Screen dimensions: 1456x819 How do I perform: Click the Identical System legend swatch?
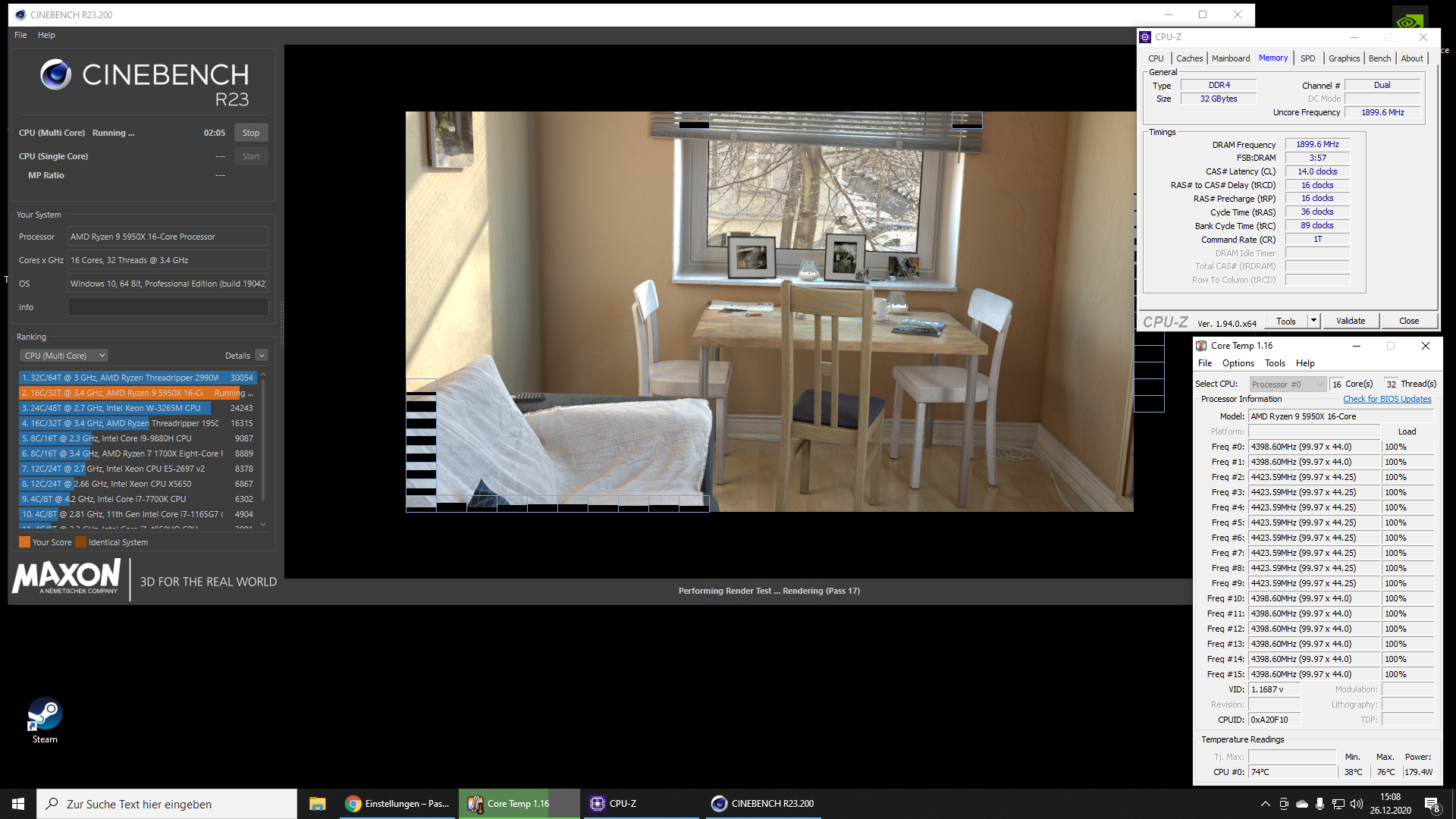pos(80,542)
